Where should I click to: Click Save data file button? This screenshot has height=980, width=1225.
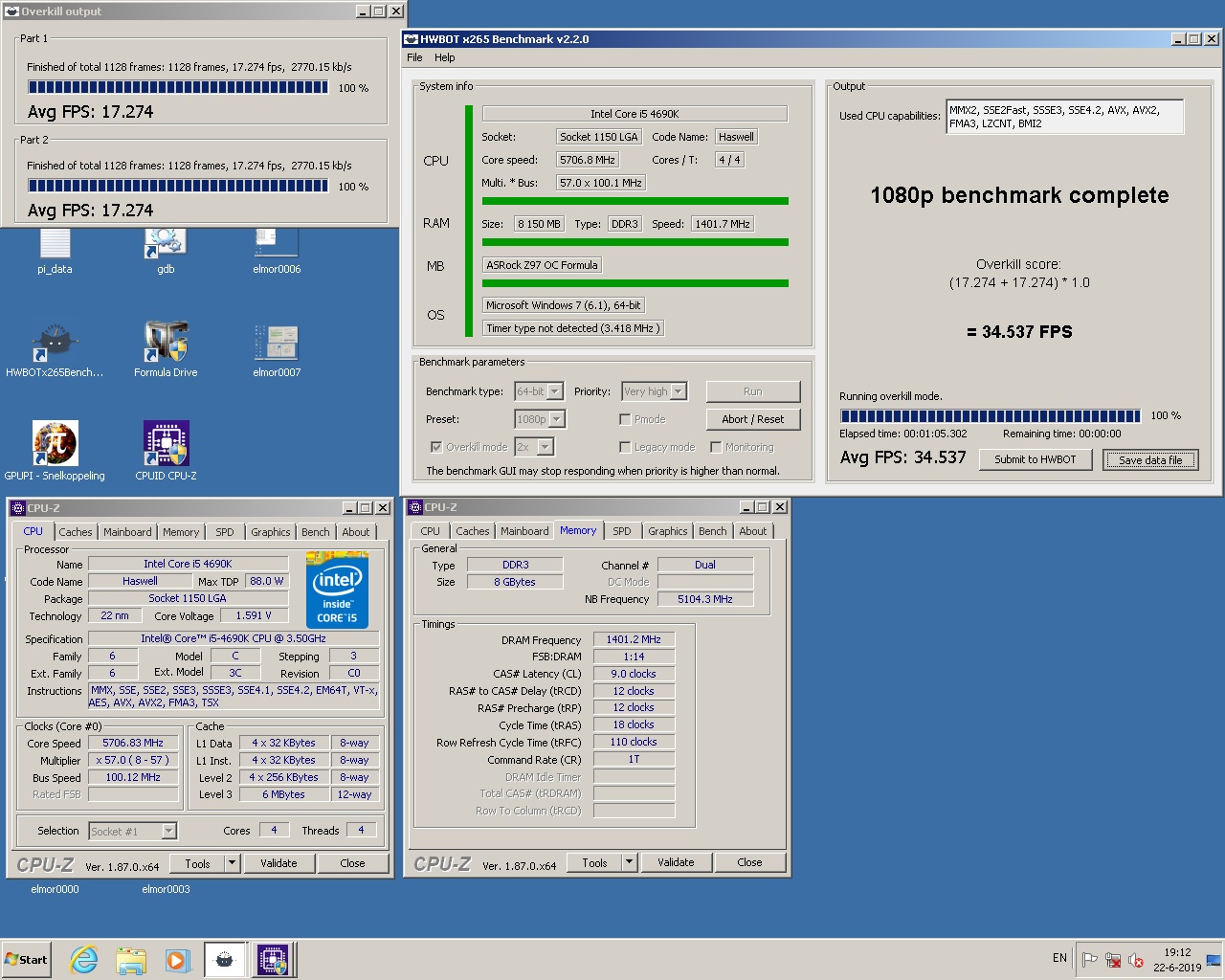tap(1150, 459)
